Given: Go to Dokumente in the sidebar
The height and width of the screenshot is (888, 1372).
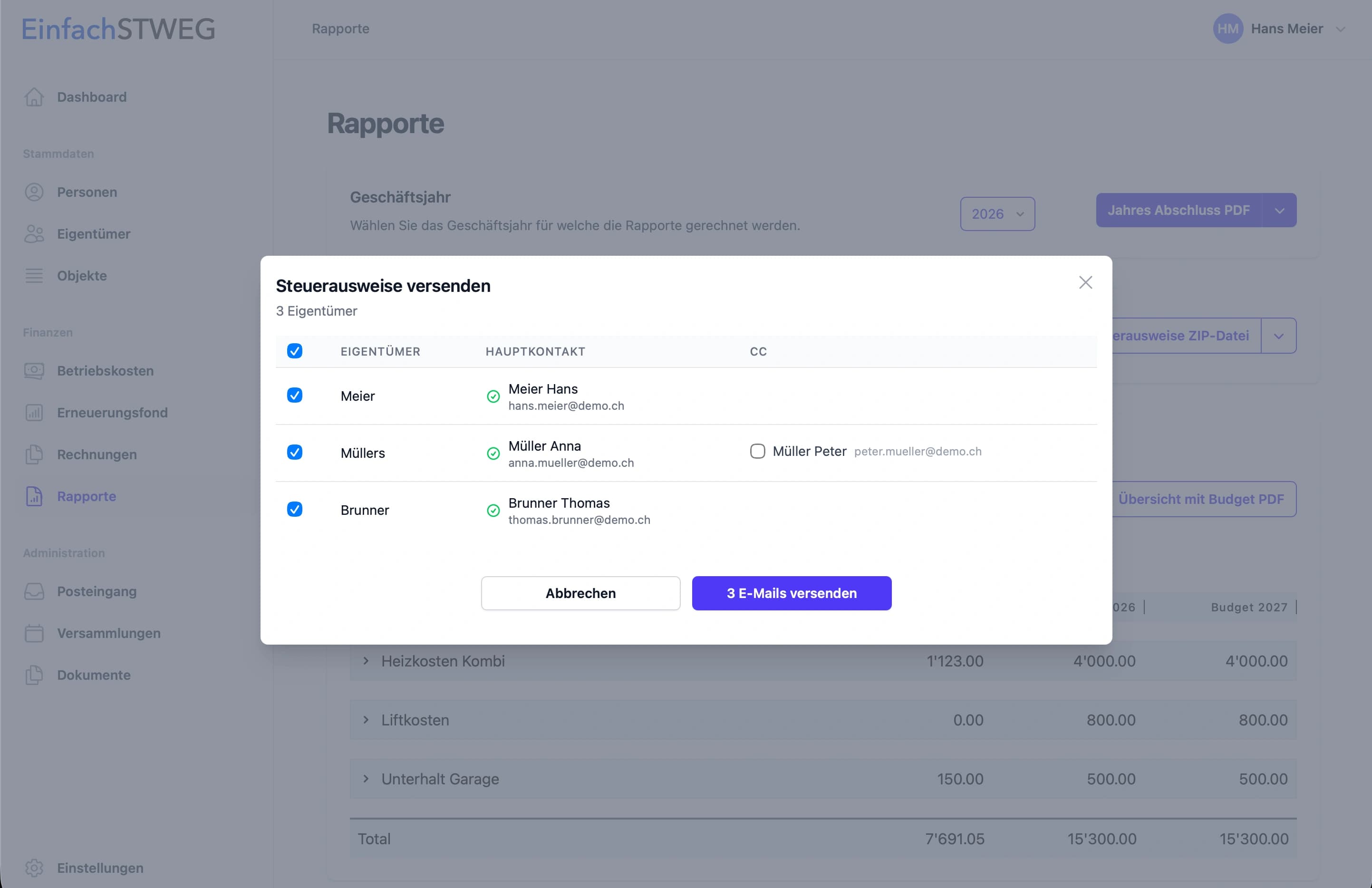Looking at the screenshot, I should coord(93,675).
